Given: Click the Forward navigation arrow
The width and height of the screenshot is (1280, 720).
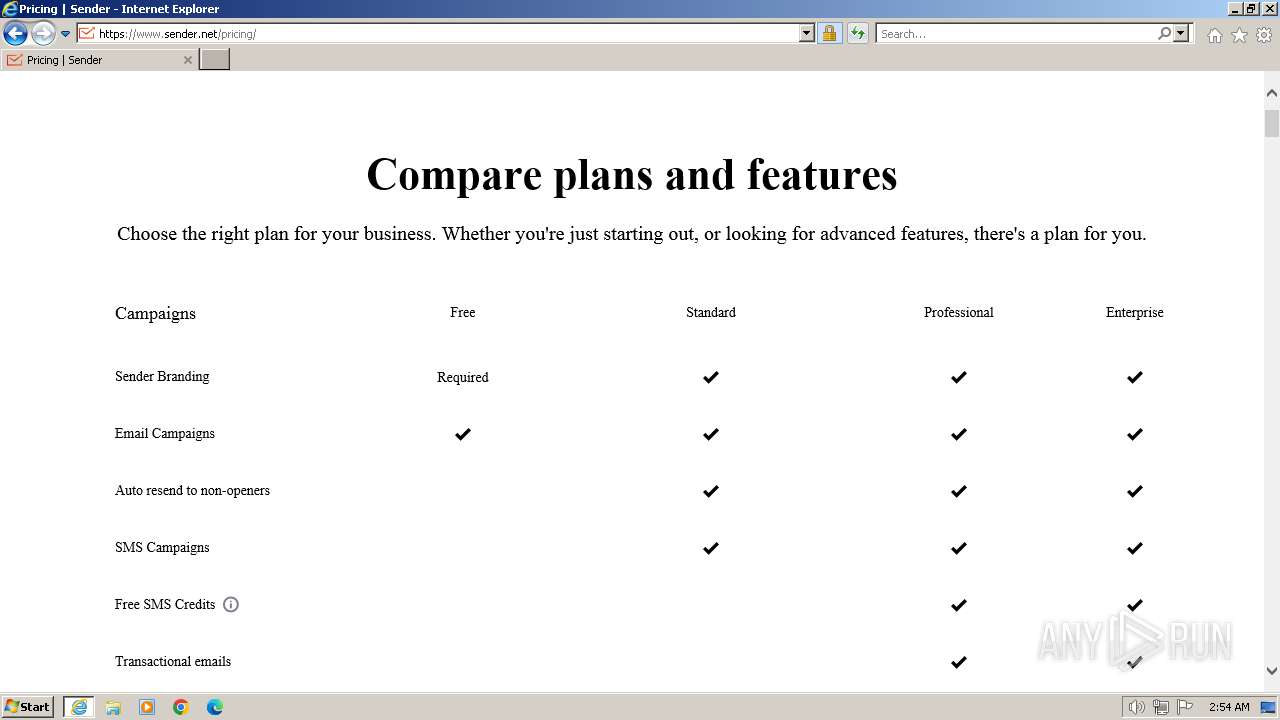Looking at the screenshot, I should [42, 34].
